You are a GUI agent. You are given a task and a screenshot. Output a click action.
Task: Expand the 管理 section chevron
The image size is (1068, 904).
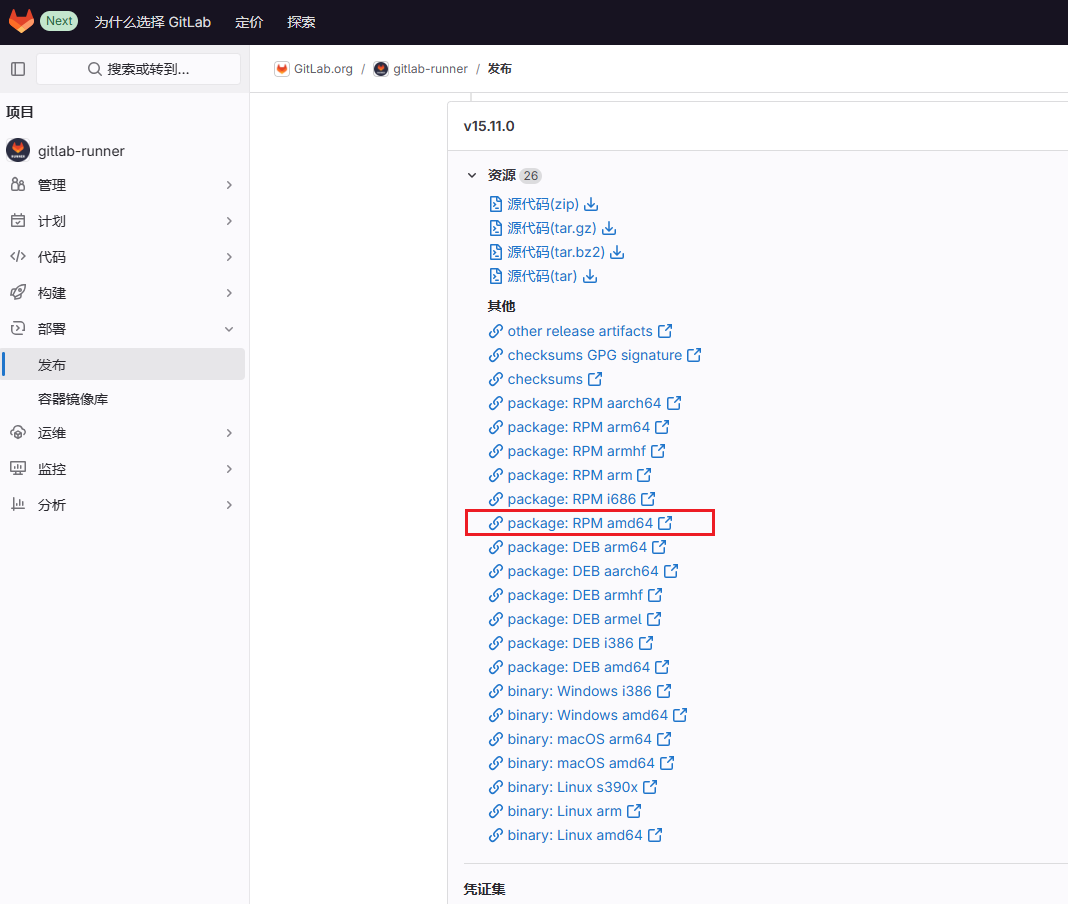pyautogui.click(x=230, y=185)
